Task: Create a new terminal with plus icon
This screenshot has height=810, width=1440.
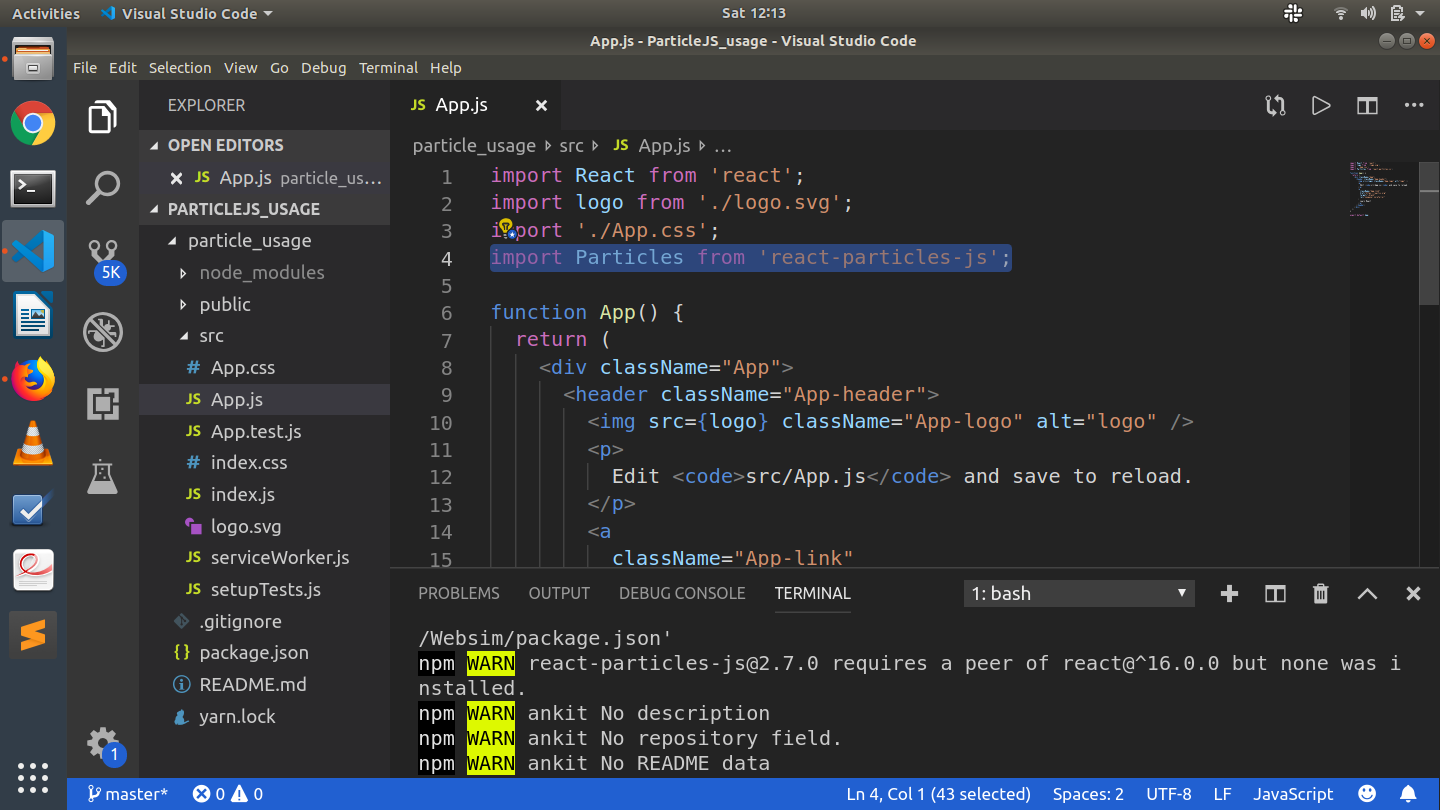Action: tap(1229, 594)
